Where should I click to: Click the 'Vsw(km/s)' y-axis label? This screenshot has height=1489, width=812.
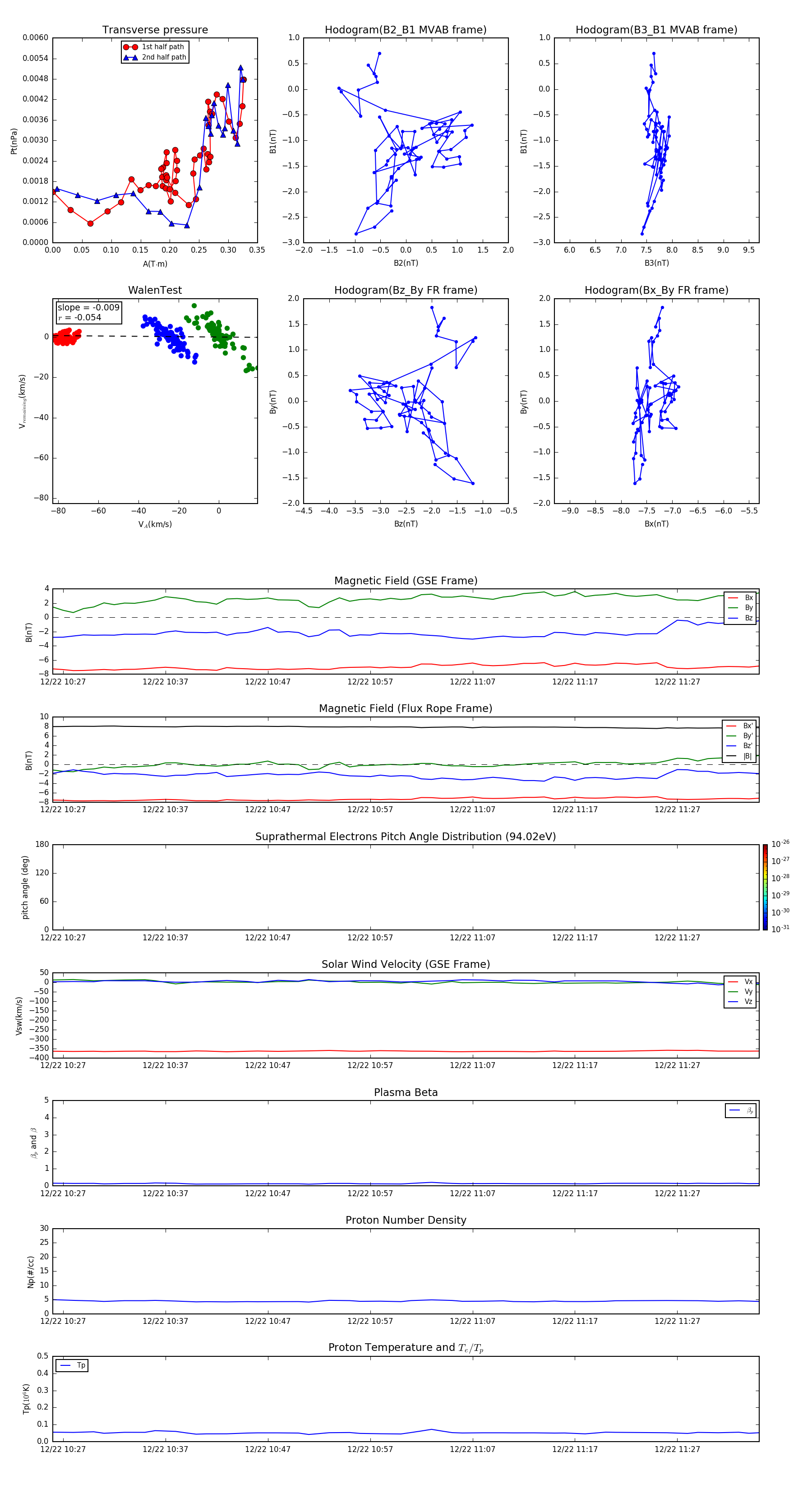pyautogui.click(x=19, y=1016)
